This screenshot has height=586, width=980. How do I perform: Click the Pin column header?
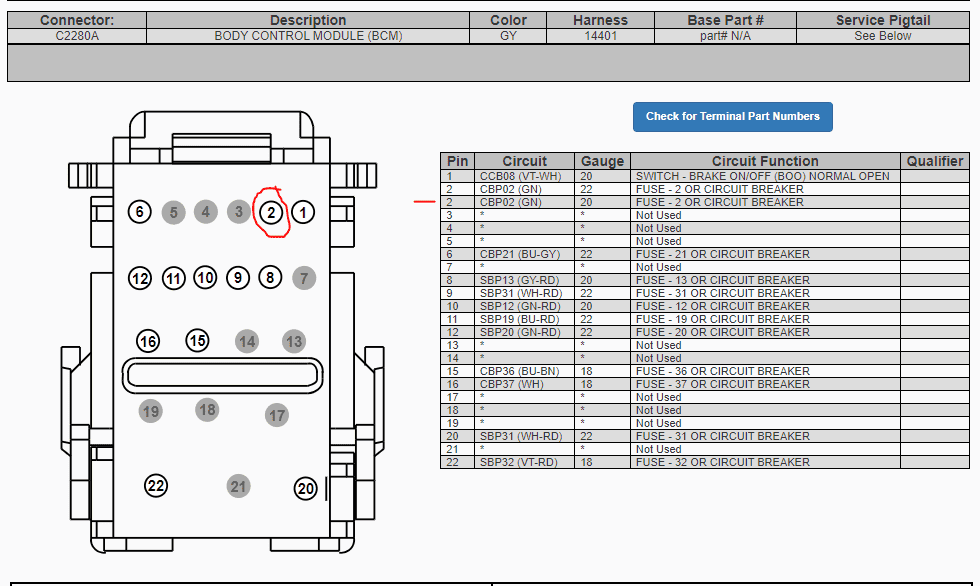click(x=458, y=161)
